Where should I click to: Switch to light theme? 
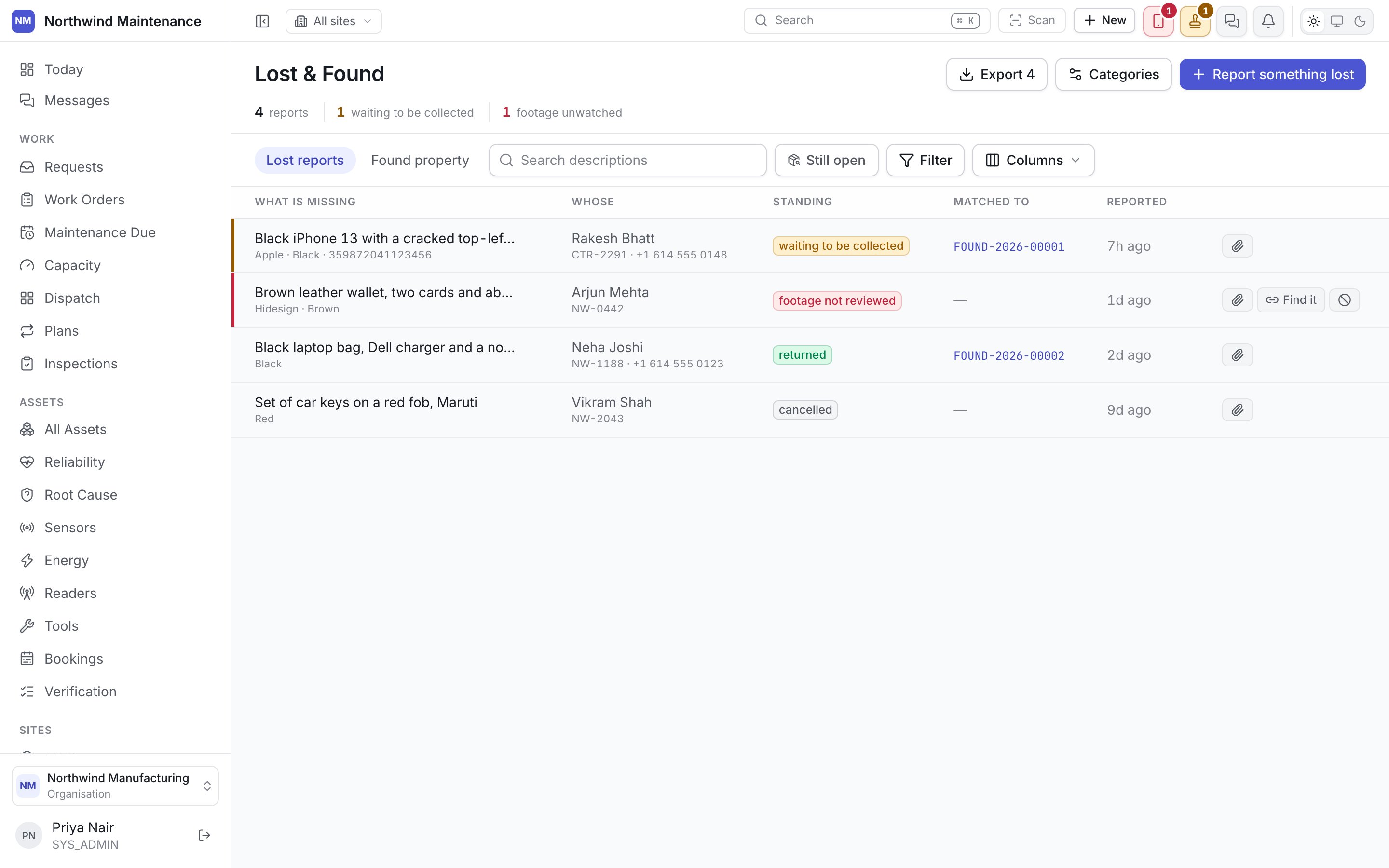pos(1313,21)
